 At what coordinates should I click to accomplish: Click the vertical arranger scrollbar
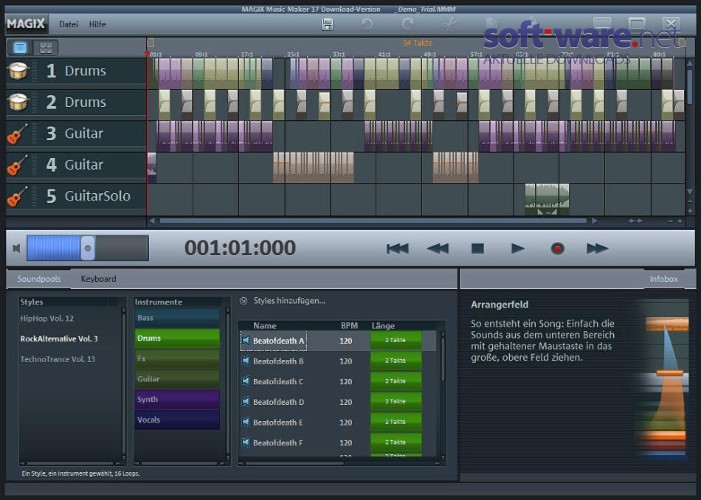coord(690,87)
